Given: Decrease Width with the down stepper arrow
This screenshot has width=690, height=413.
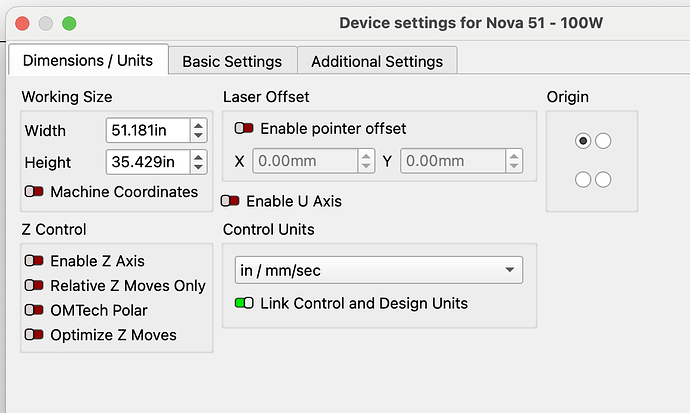Looking at the screenshot, I should [x=198, y=135].
